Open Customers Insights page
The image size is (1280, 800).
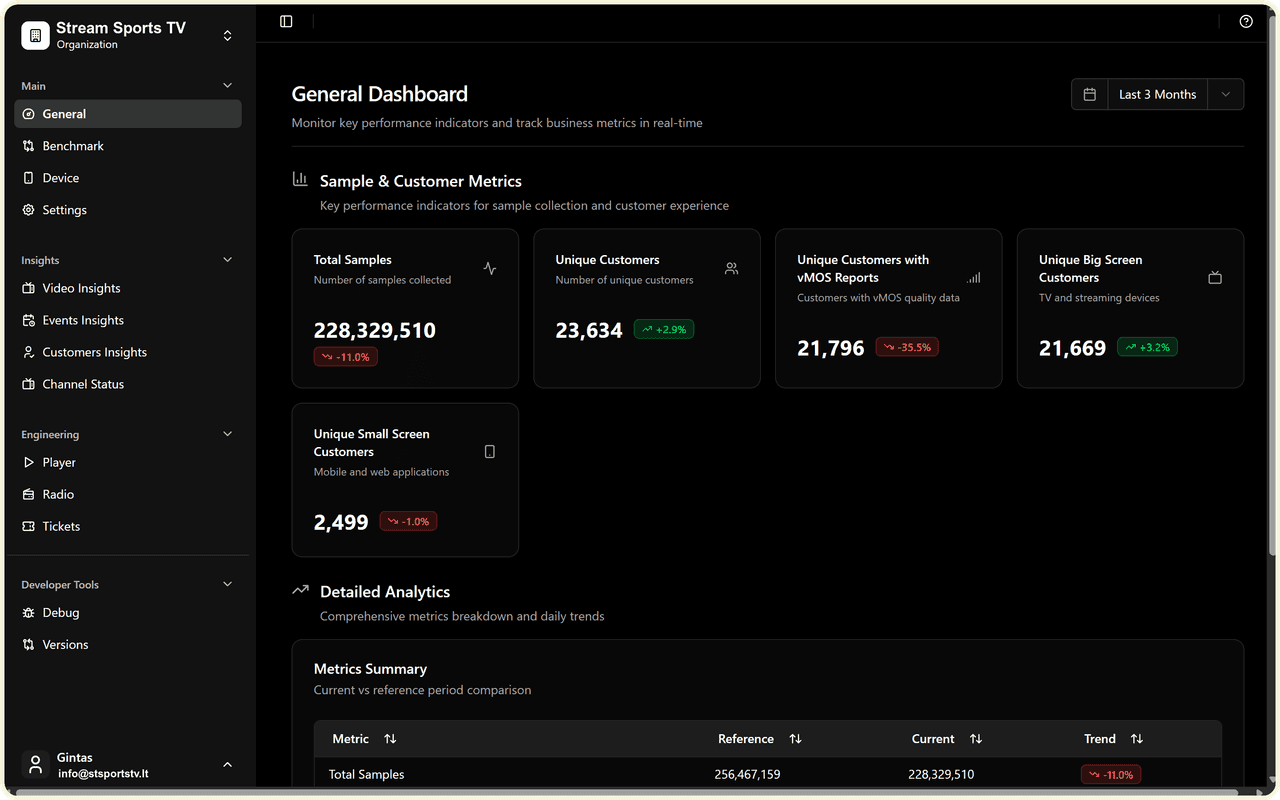point(128,352)
